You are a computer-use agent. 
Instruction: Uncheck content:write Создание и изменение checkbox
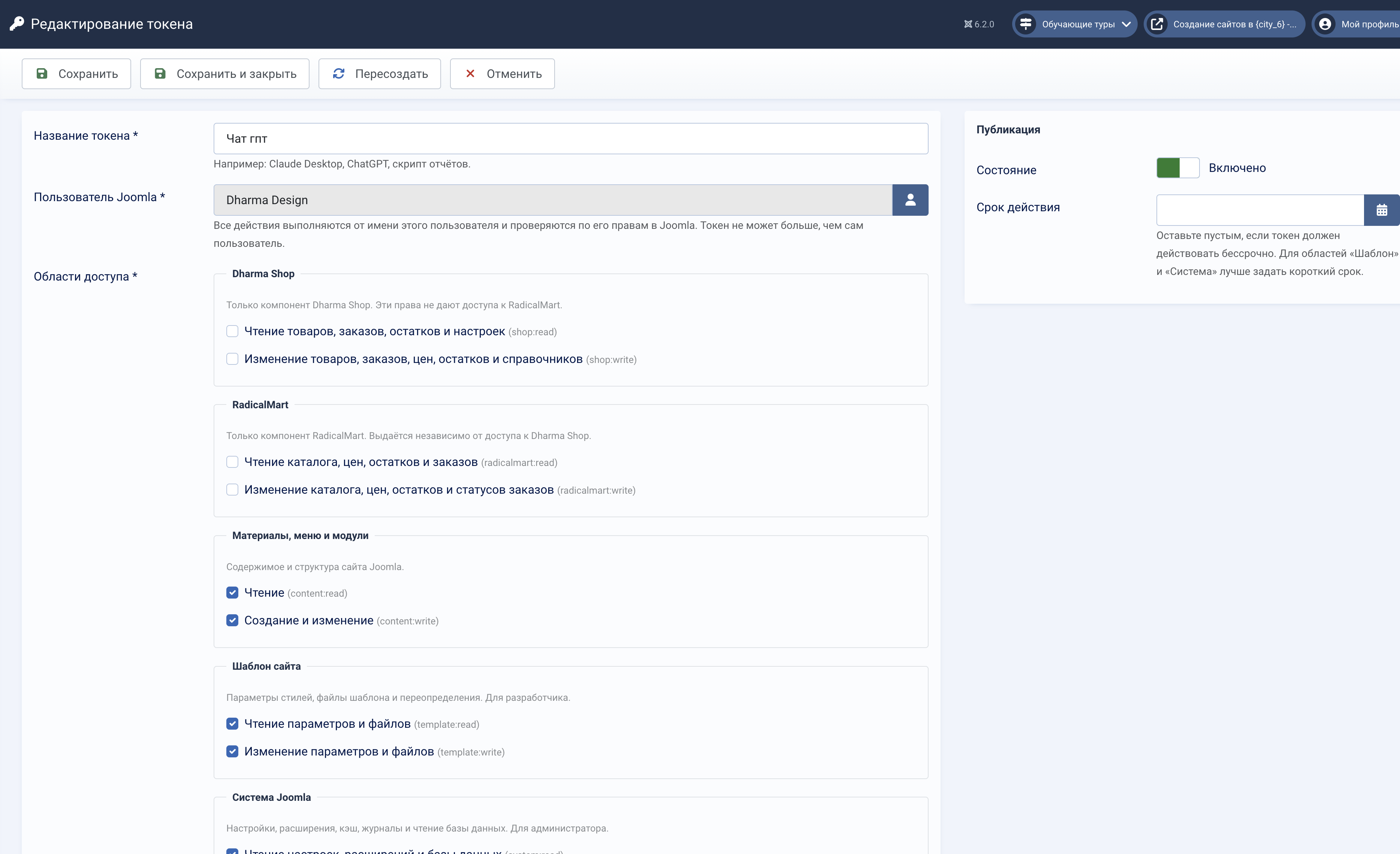tap(232, 620)
